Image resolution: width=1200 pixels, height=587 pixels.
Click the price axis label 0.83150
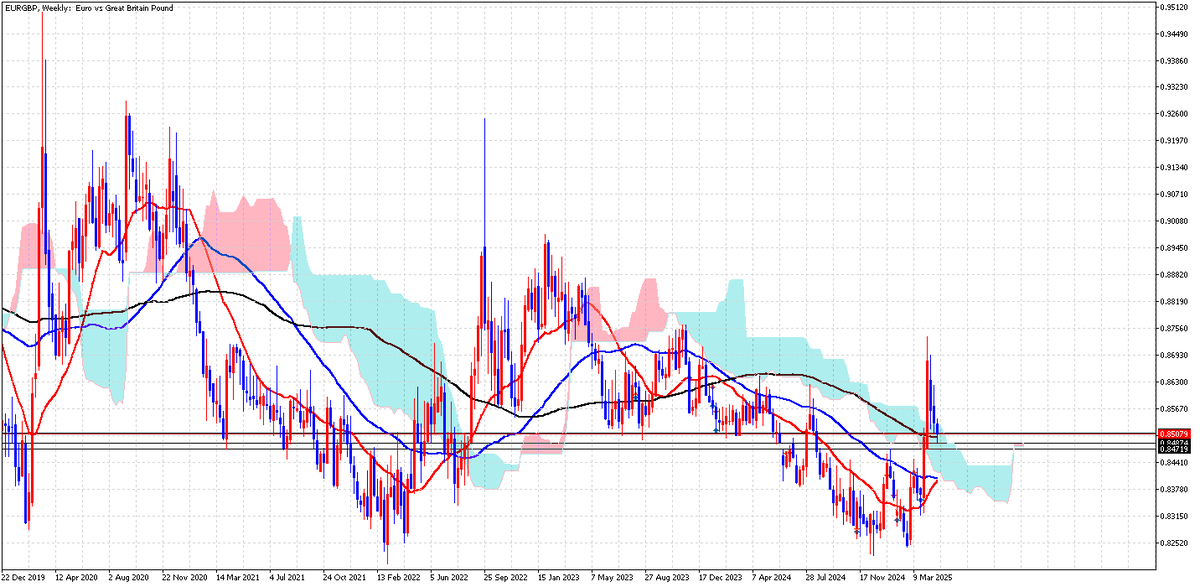[1175, 516]
